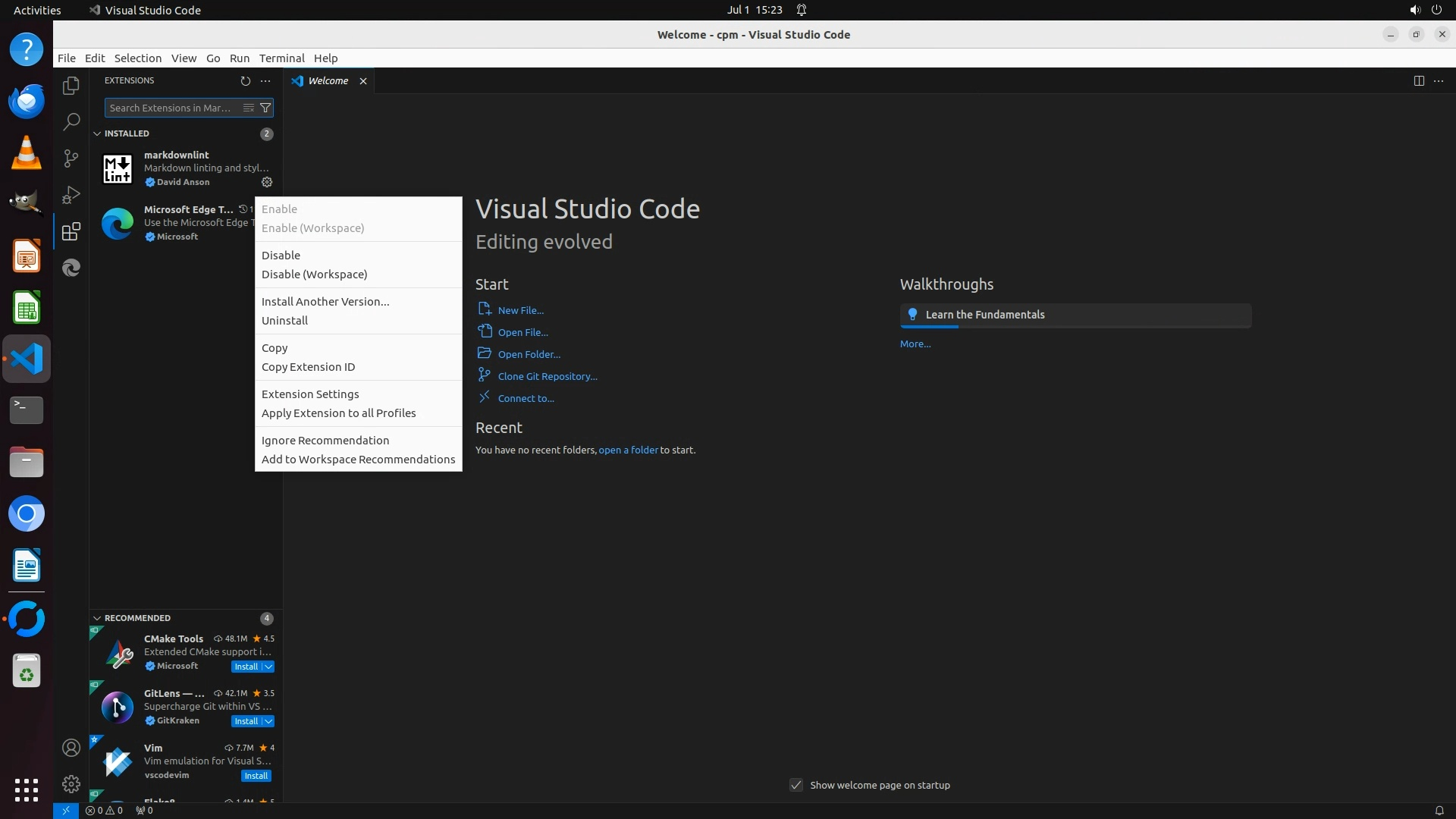Open the extensions filter funnel icon
The height and width of the screenshot is (819, 1456).
pyautogui.click(x=265, y=108)
